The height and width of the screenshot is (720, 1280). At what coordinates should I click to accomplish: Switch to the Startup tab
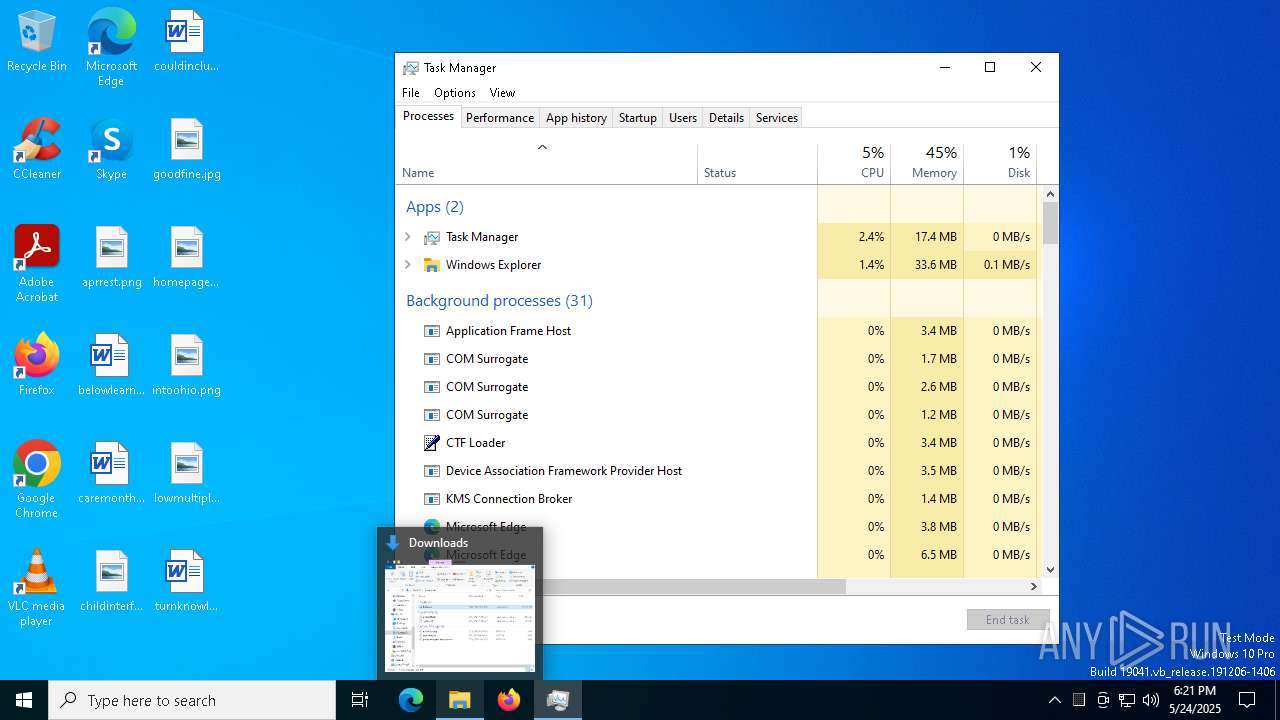[637, 118]
